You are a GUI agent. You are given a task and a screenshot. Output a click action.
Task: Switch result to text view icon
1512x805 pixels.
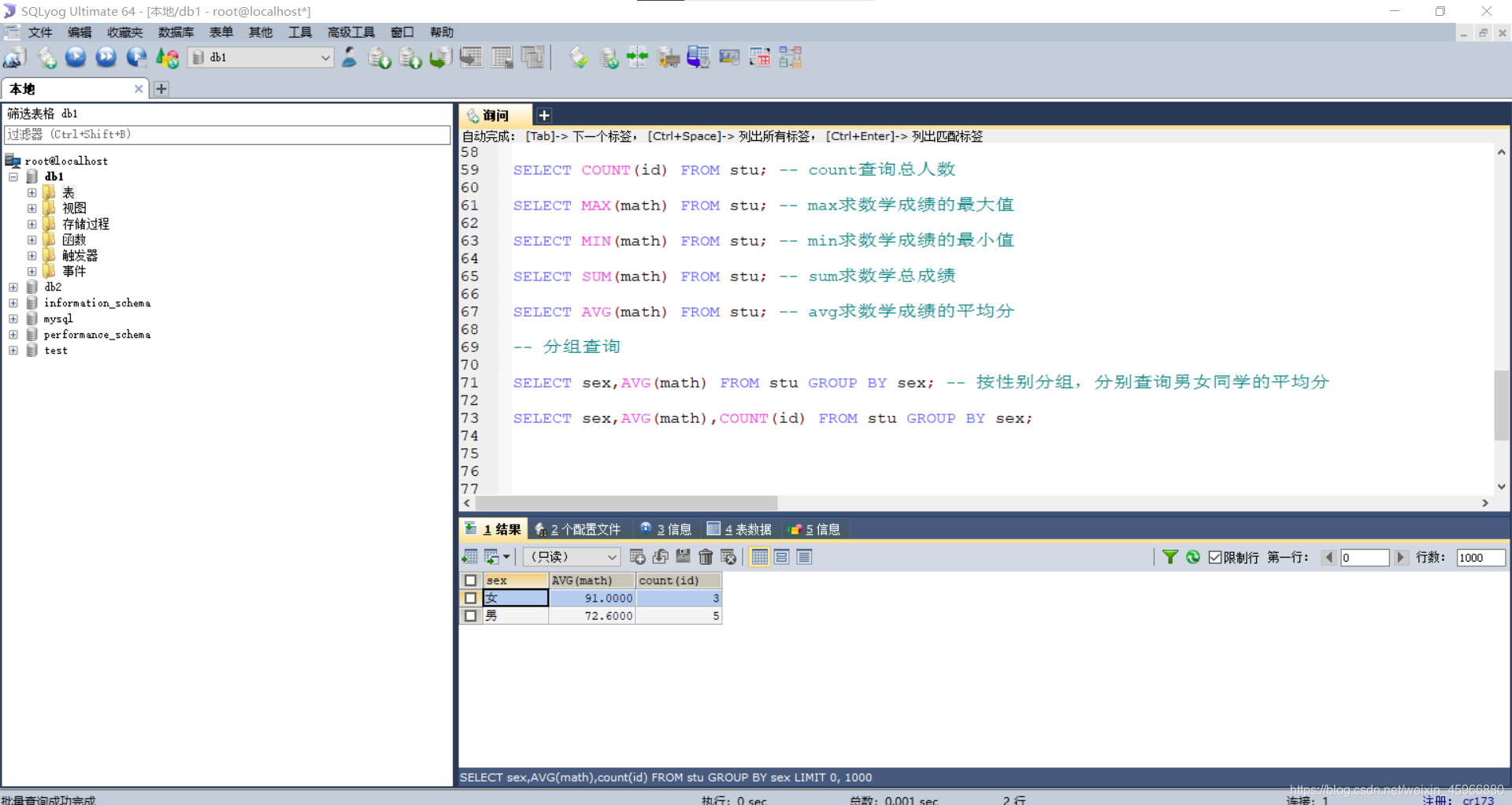pyautogui.click(x=804, y=557)
